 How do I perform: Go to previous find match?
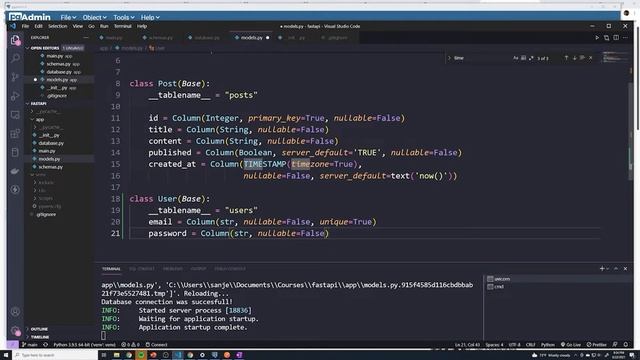(566, 58)
